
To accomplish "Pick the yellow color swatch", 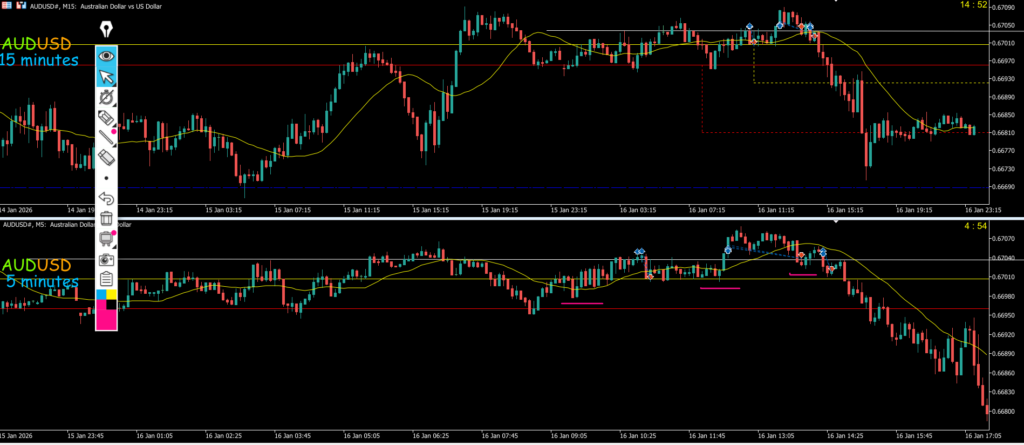I will point(112,296).
